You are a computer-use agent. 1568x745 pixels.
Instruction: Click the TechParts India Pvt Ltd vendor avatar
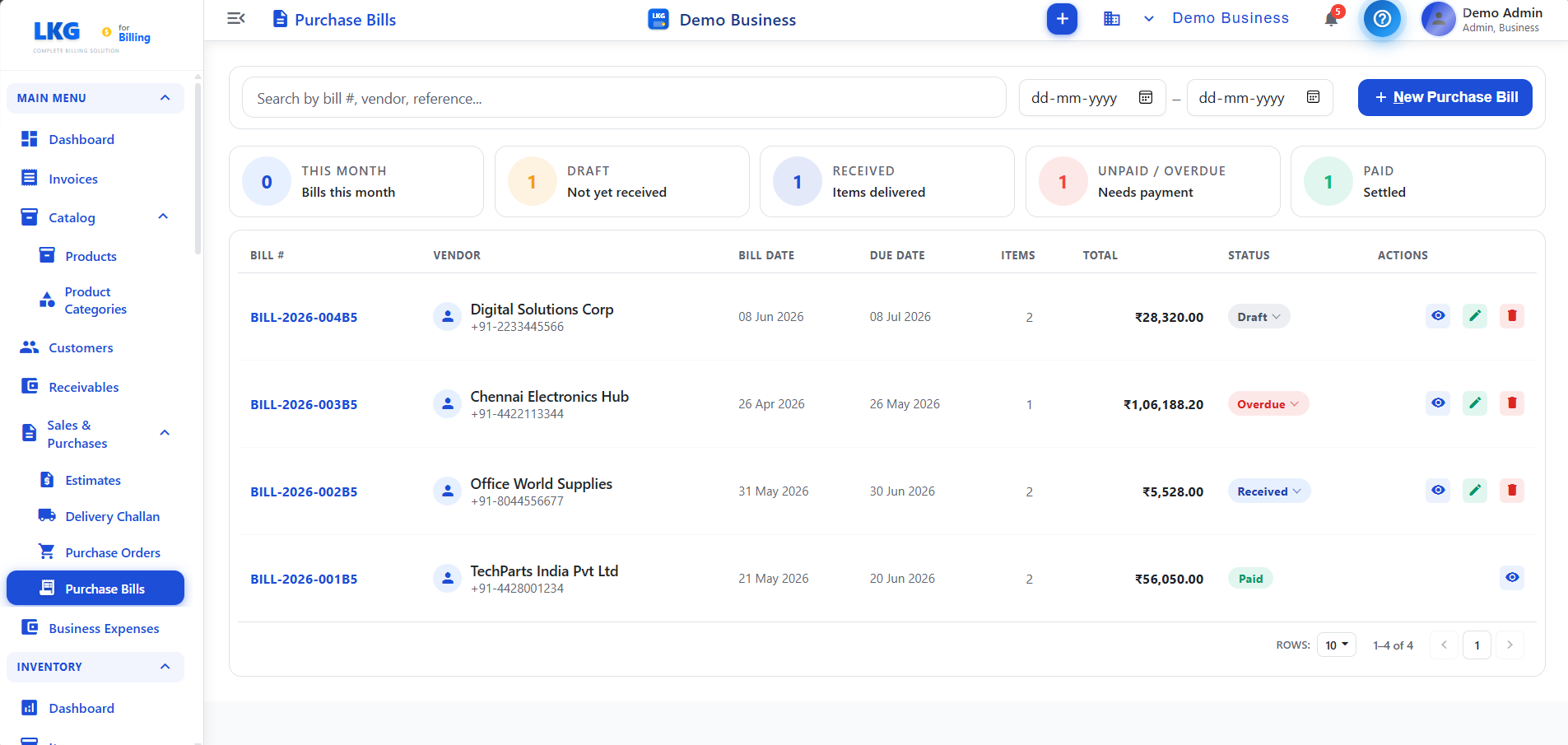(x=448, y=579)
